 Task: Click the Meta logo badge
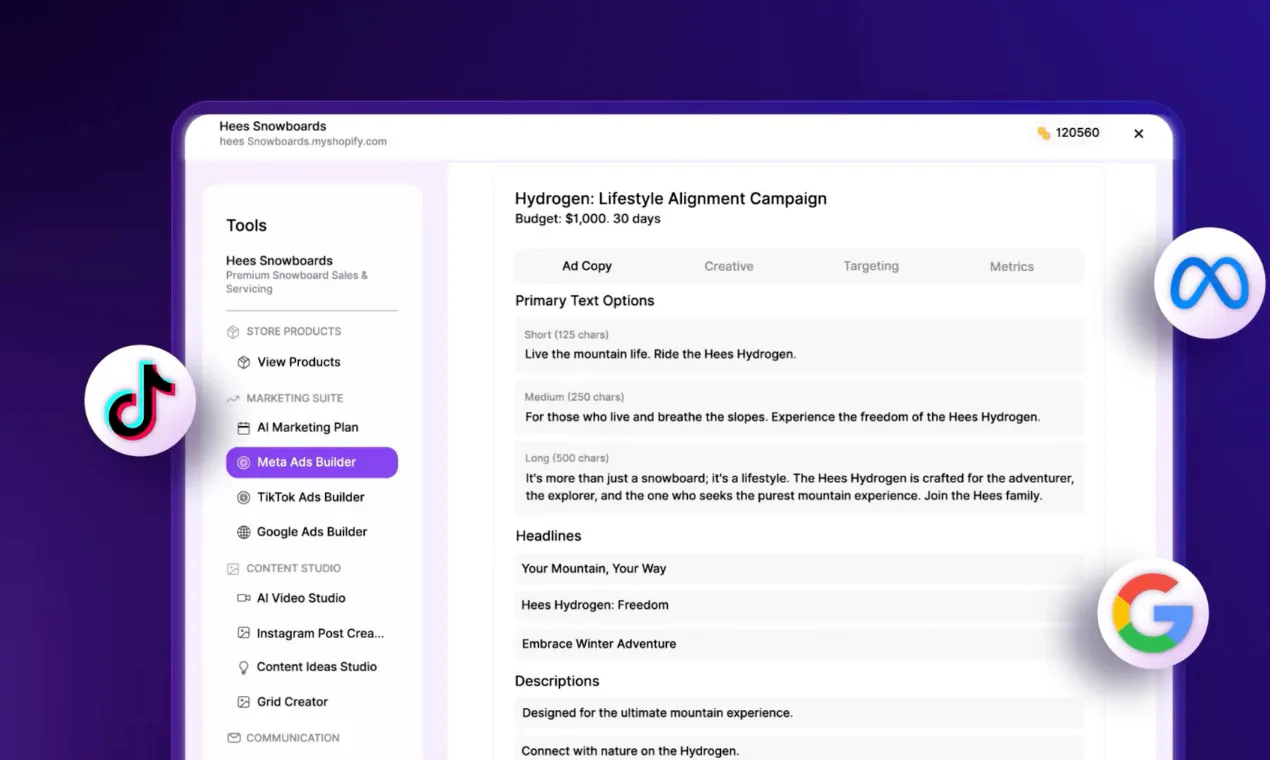(1209, 283)
